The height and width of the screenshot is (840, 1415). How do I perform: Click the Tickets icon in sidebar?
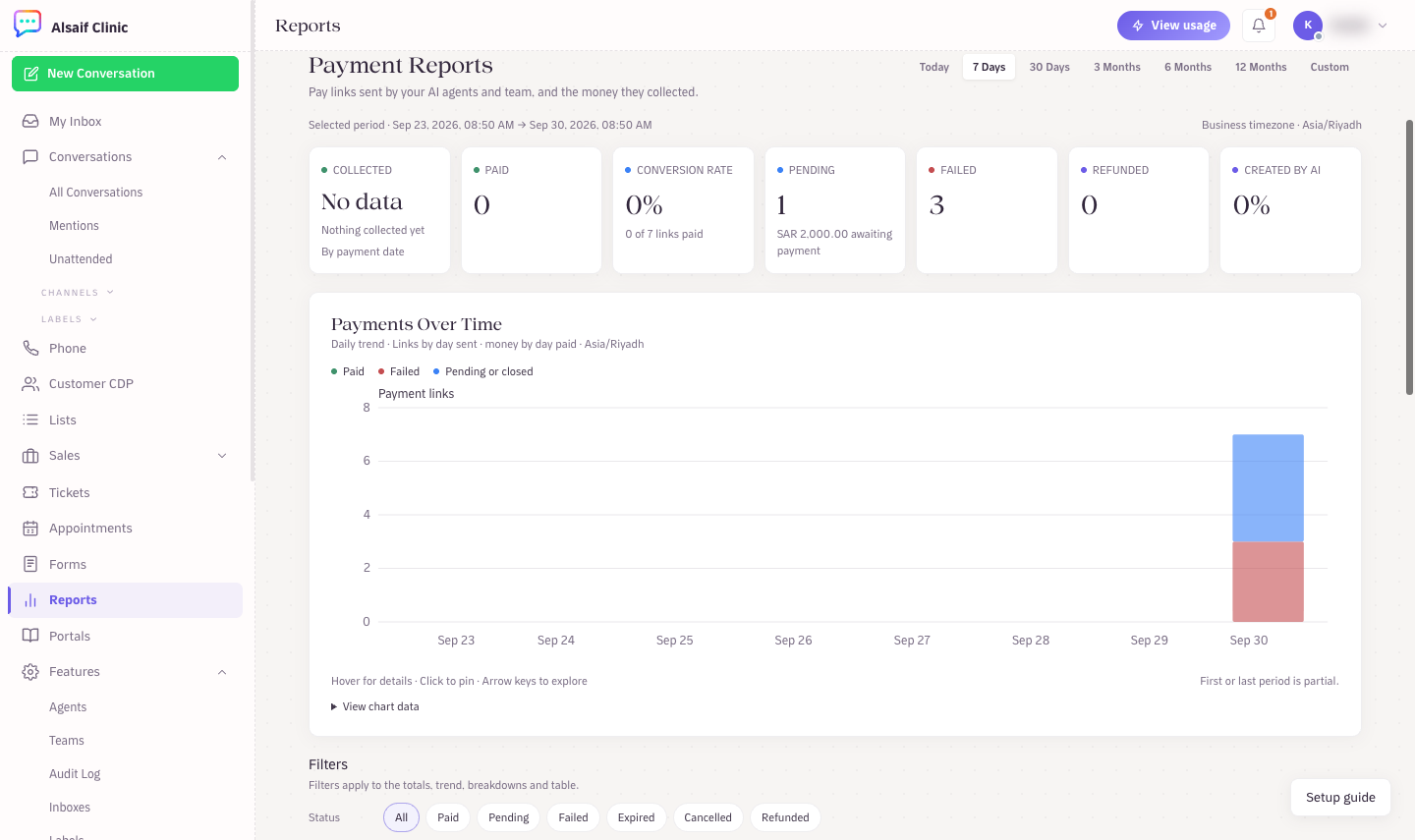(30, 492)
